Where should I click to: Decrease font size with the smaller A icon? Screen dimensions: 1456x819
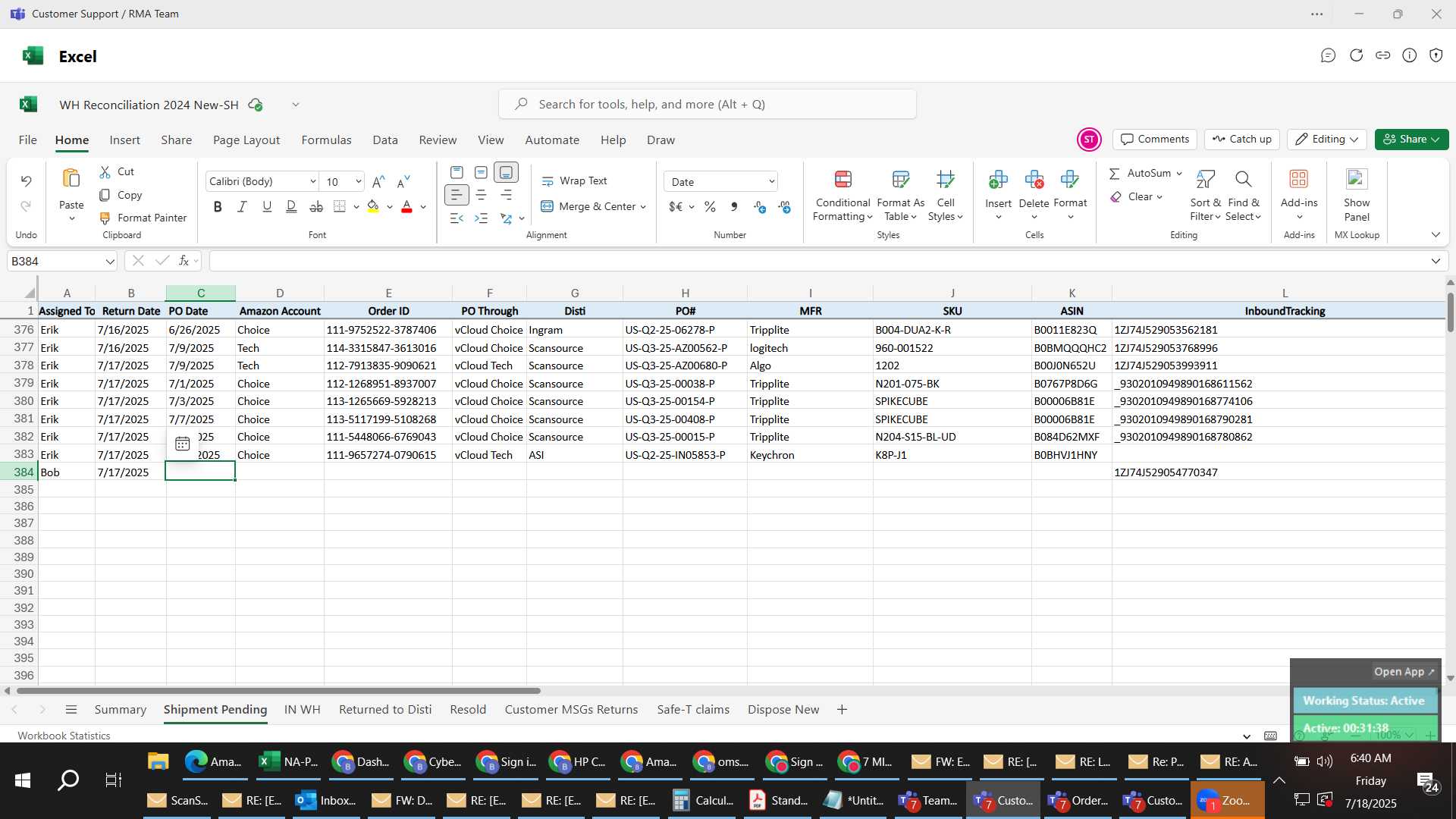[403, 181]
